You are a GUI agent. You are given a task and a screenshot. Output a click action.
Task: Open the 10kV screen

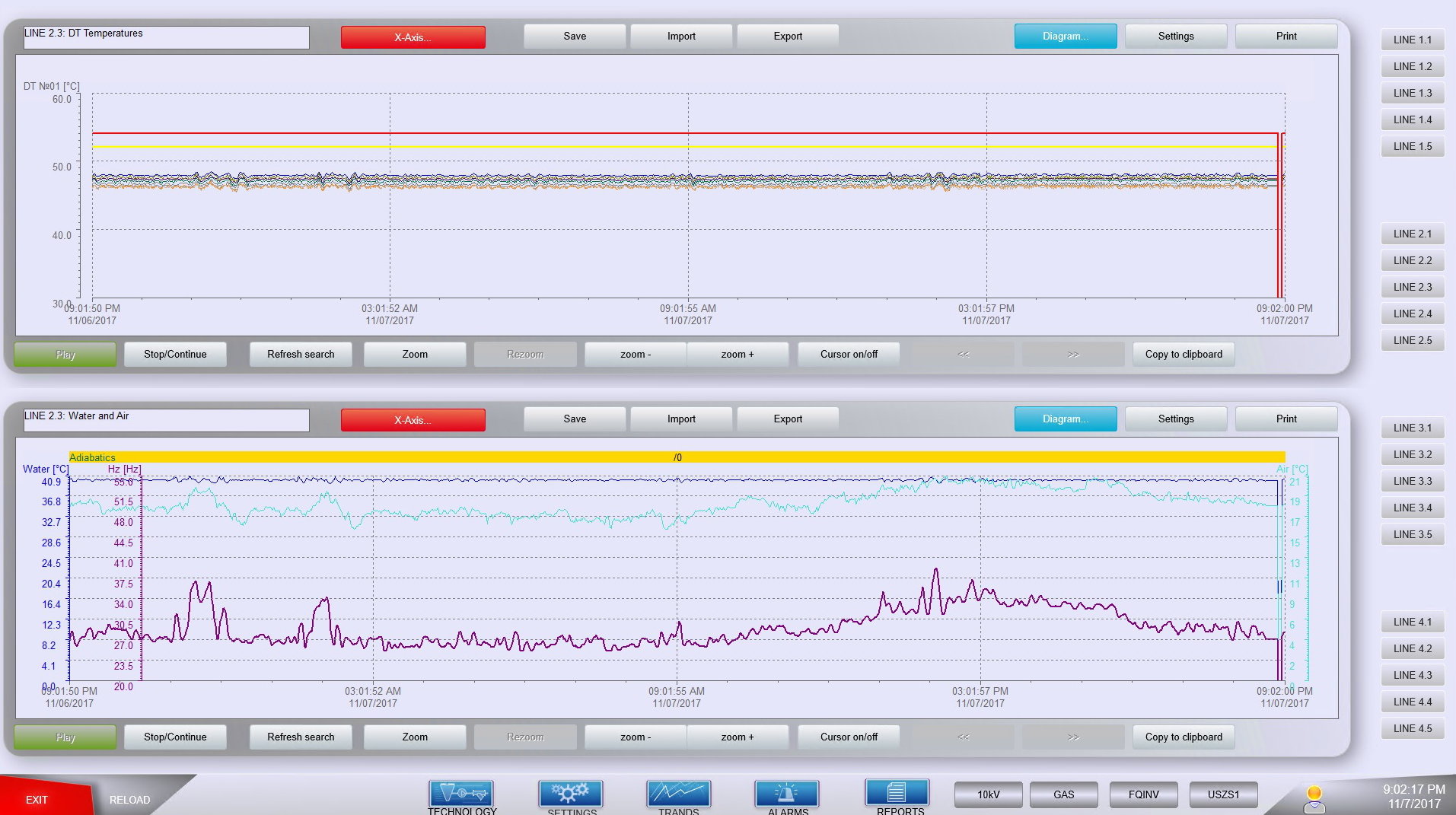point(988,794)
